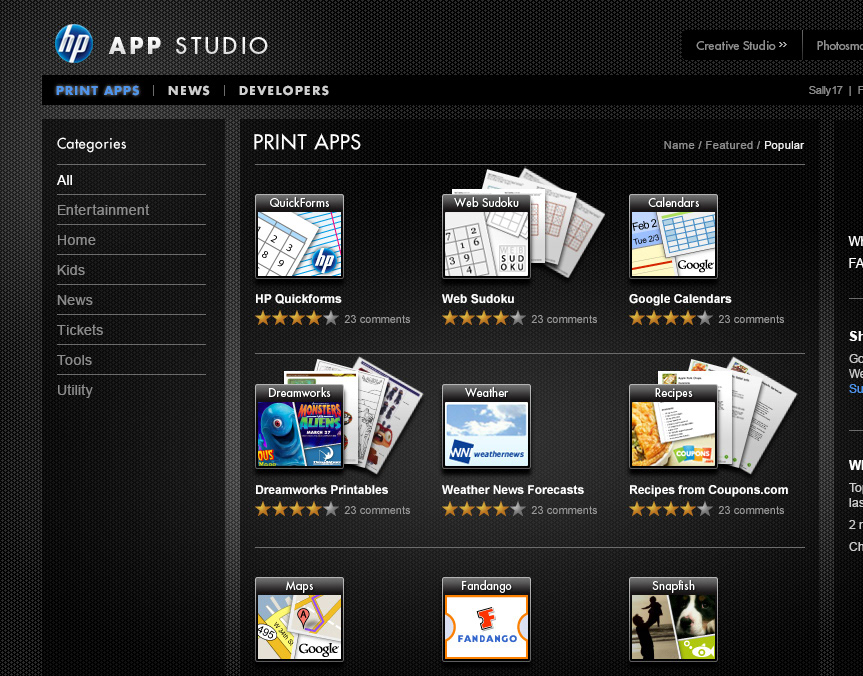Open the Fandango app icon

point(487,619)
